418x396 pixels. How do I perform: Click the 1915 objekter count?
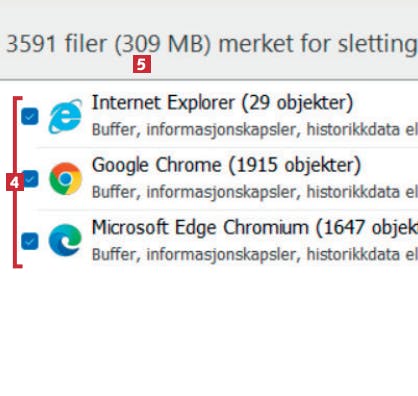(295, 165)
